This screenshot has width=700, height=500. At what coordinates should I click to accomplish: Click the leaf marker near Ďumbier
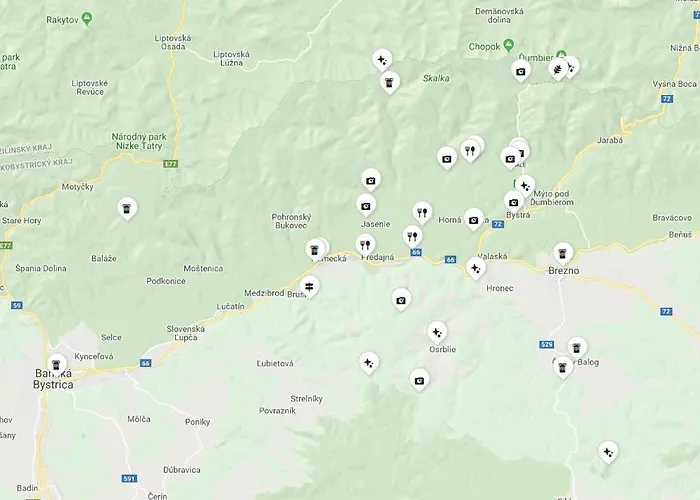[x=558, y=69]
